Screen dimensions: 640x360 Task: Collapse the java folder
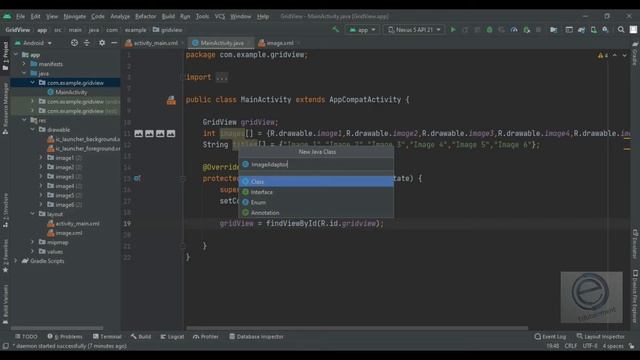click(x=24, y=73)
